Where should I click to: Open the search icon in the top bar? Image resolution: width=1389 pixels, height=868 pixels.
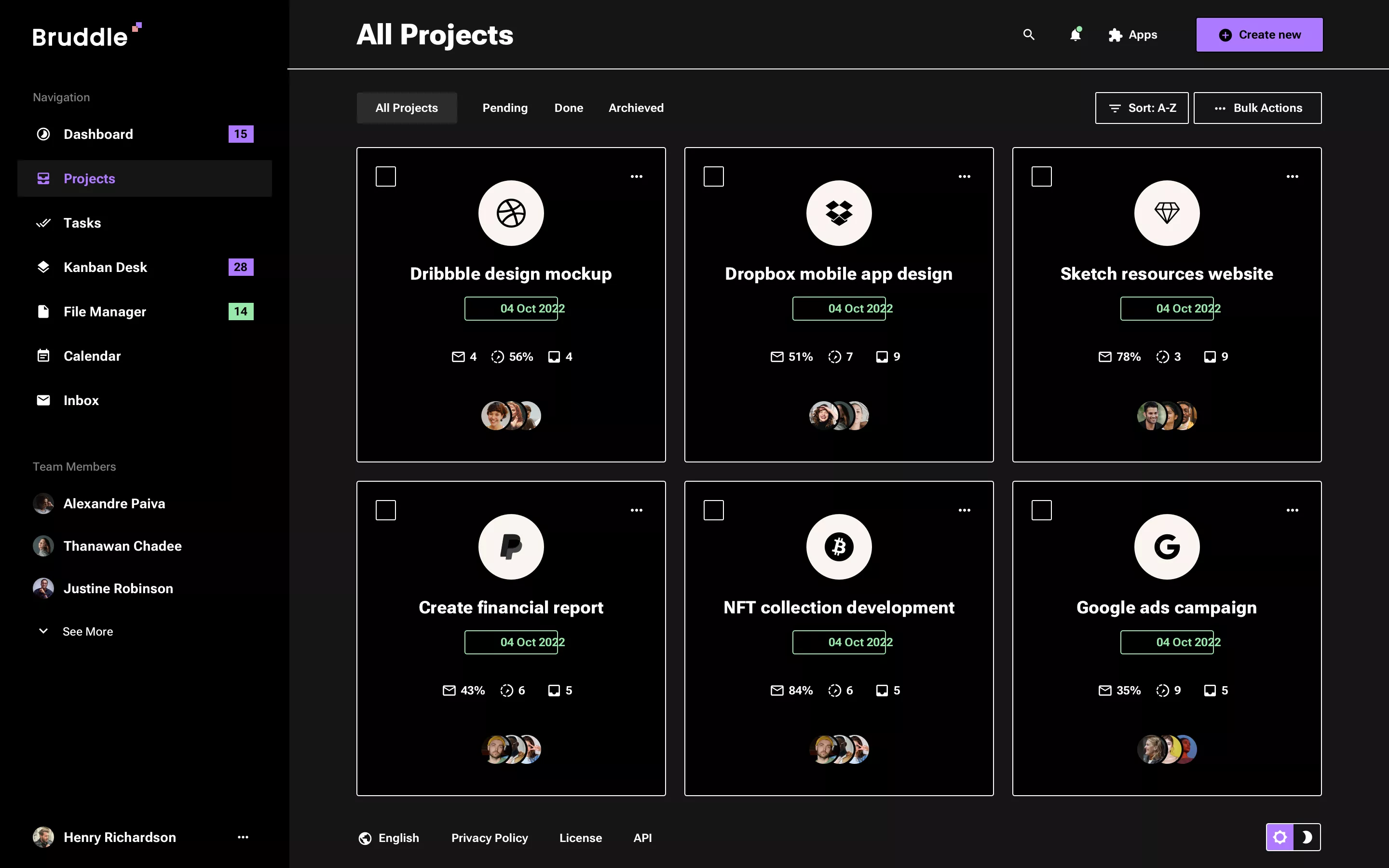pos(1029,34)
